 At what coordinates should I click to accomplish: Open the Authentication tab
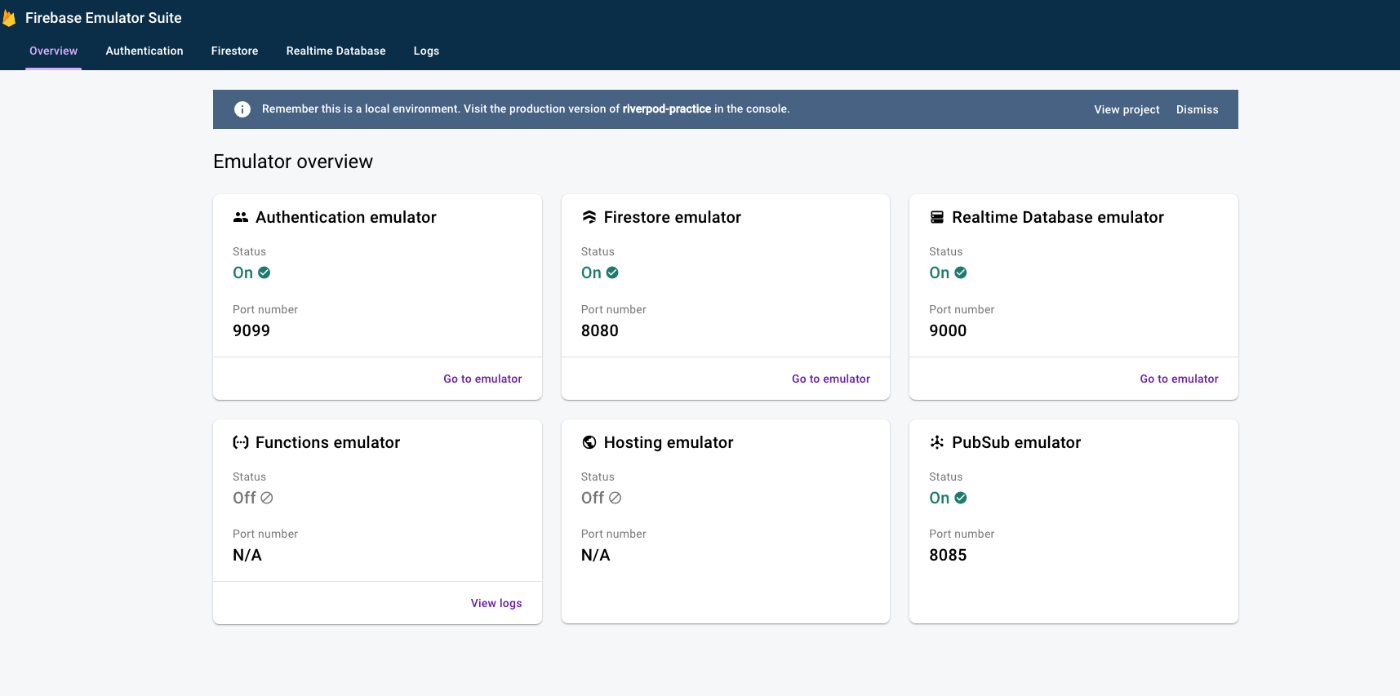point(144,51)
